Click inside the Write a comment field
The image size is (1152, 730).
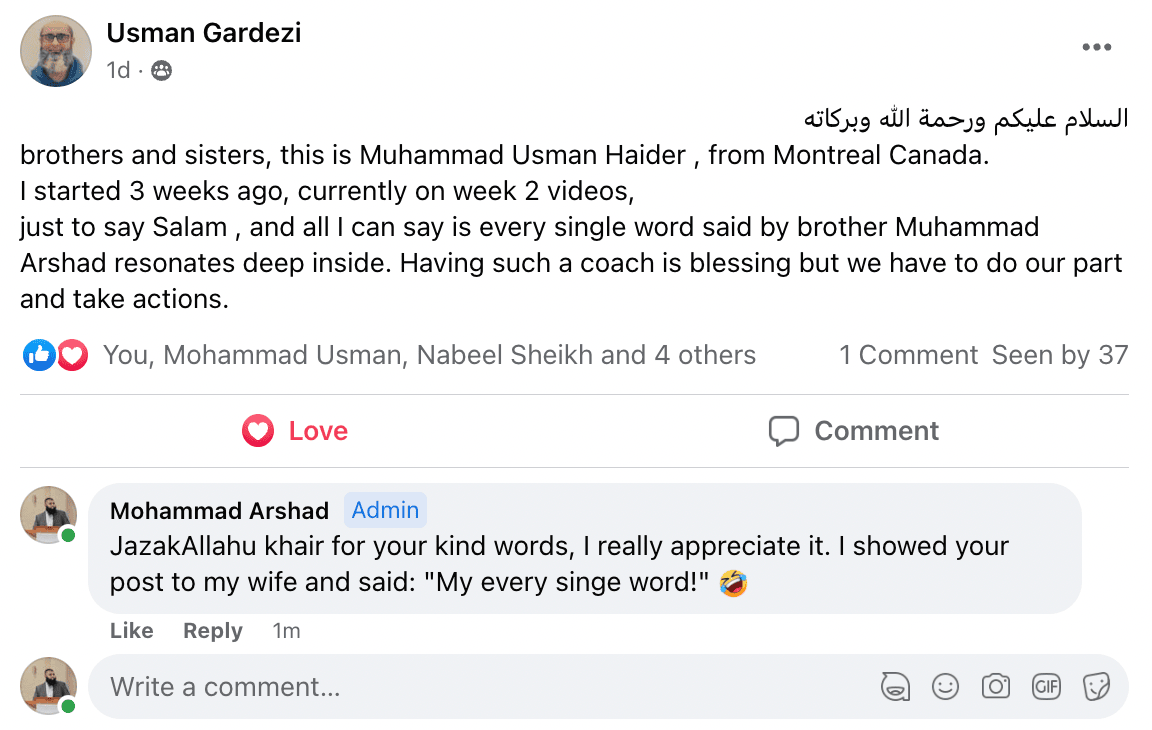[x=480, y=687]
